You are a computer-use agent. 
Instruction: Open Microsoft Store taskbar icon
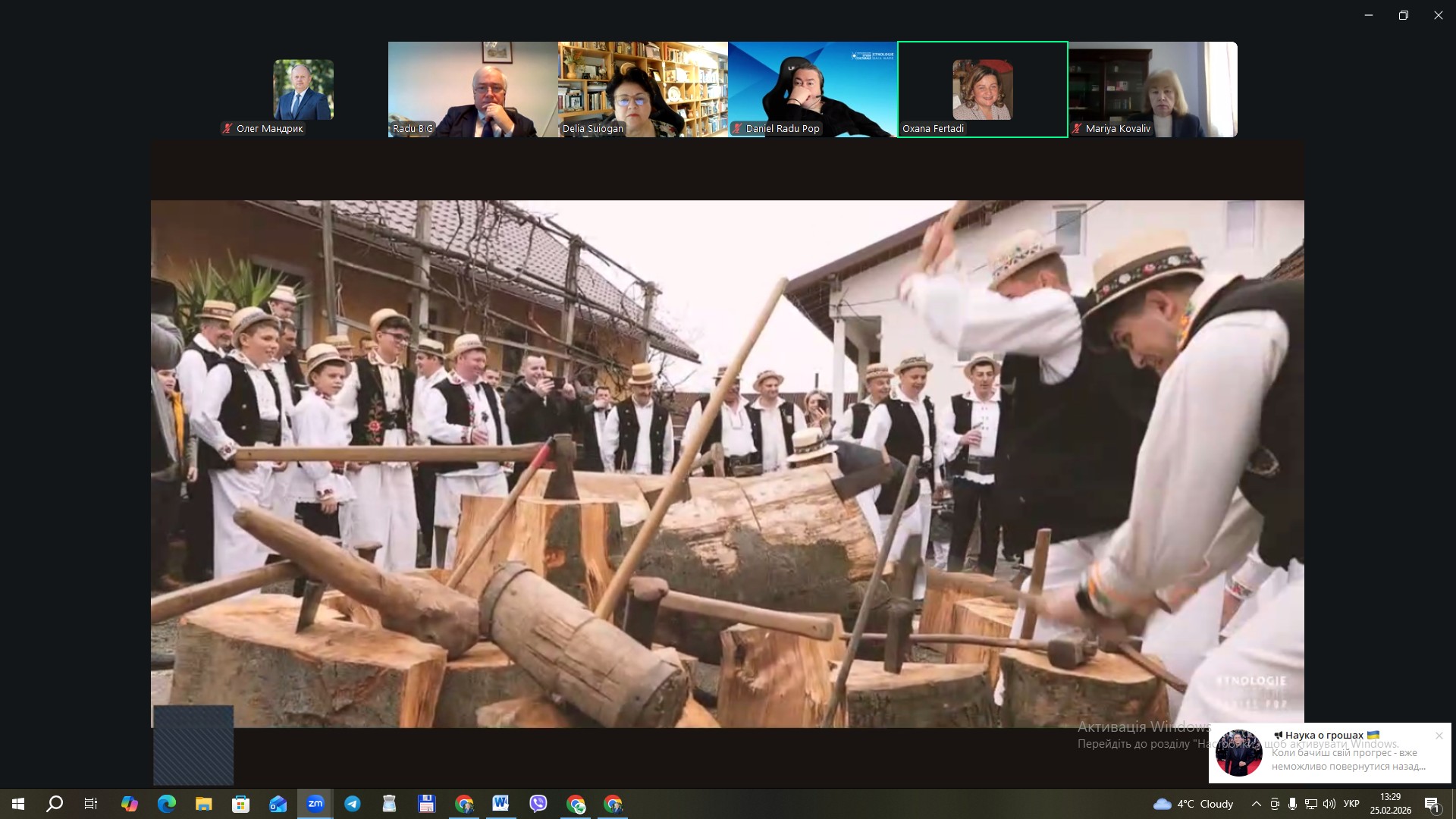240,804
